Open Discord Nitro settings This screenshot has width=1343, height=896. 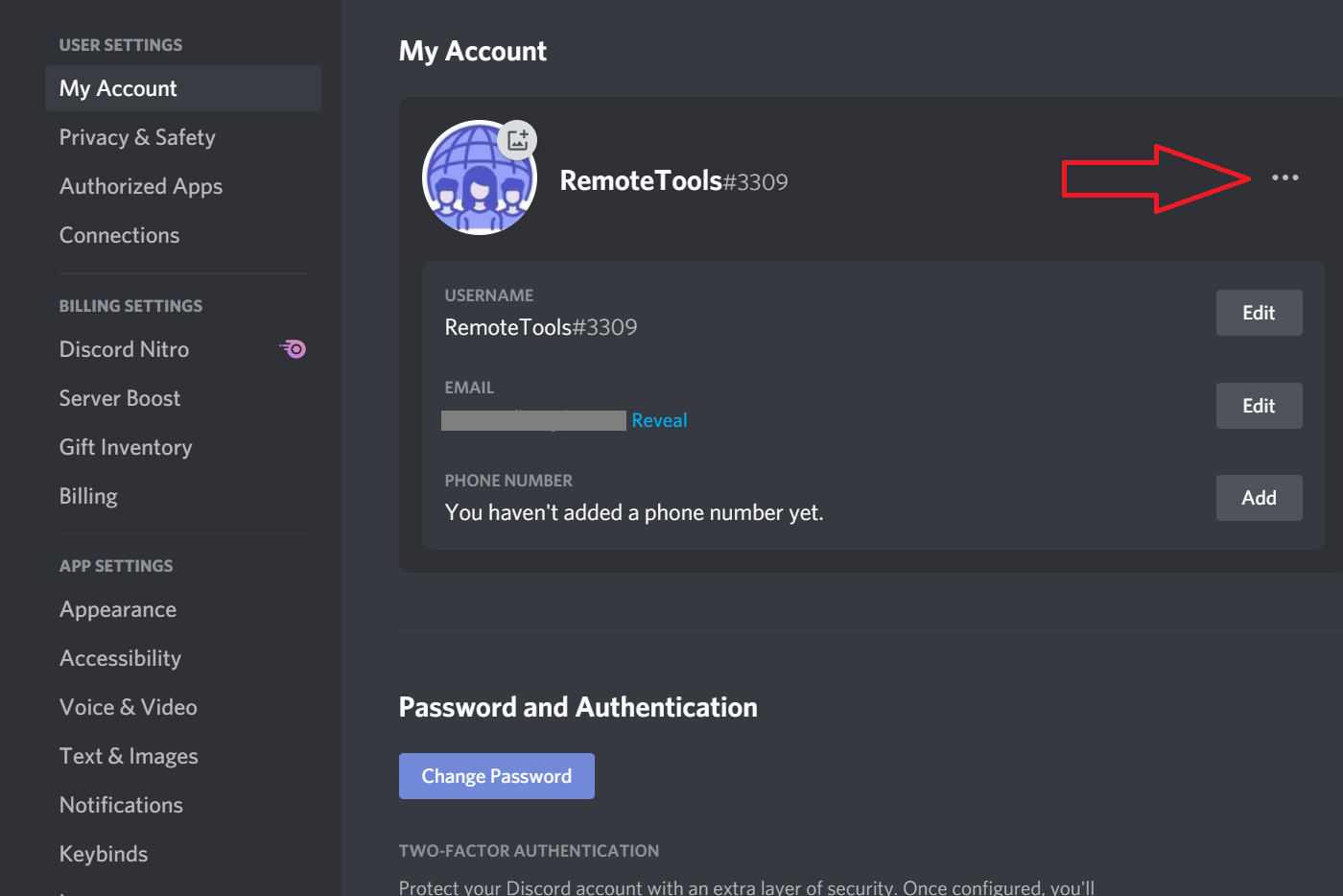tap(124, 348)
